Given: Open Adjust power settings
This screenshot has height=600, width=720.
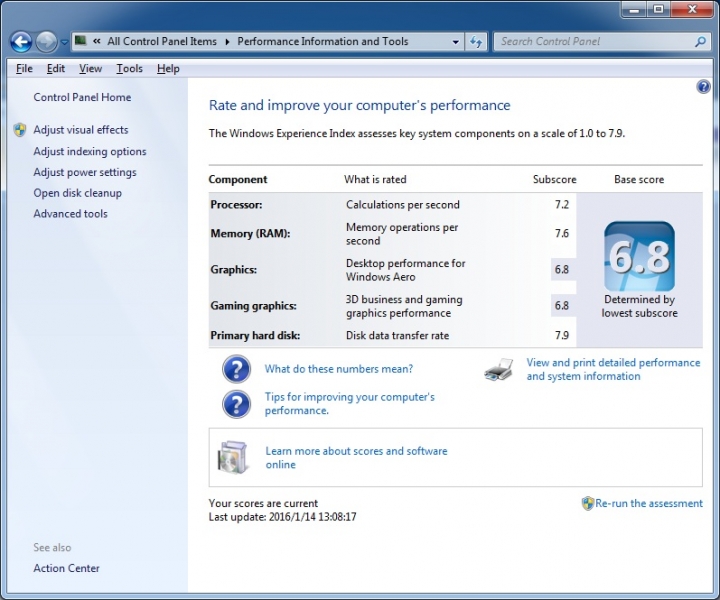Looking at the screenshot, I should (85, 172).
